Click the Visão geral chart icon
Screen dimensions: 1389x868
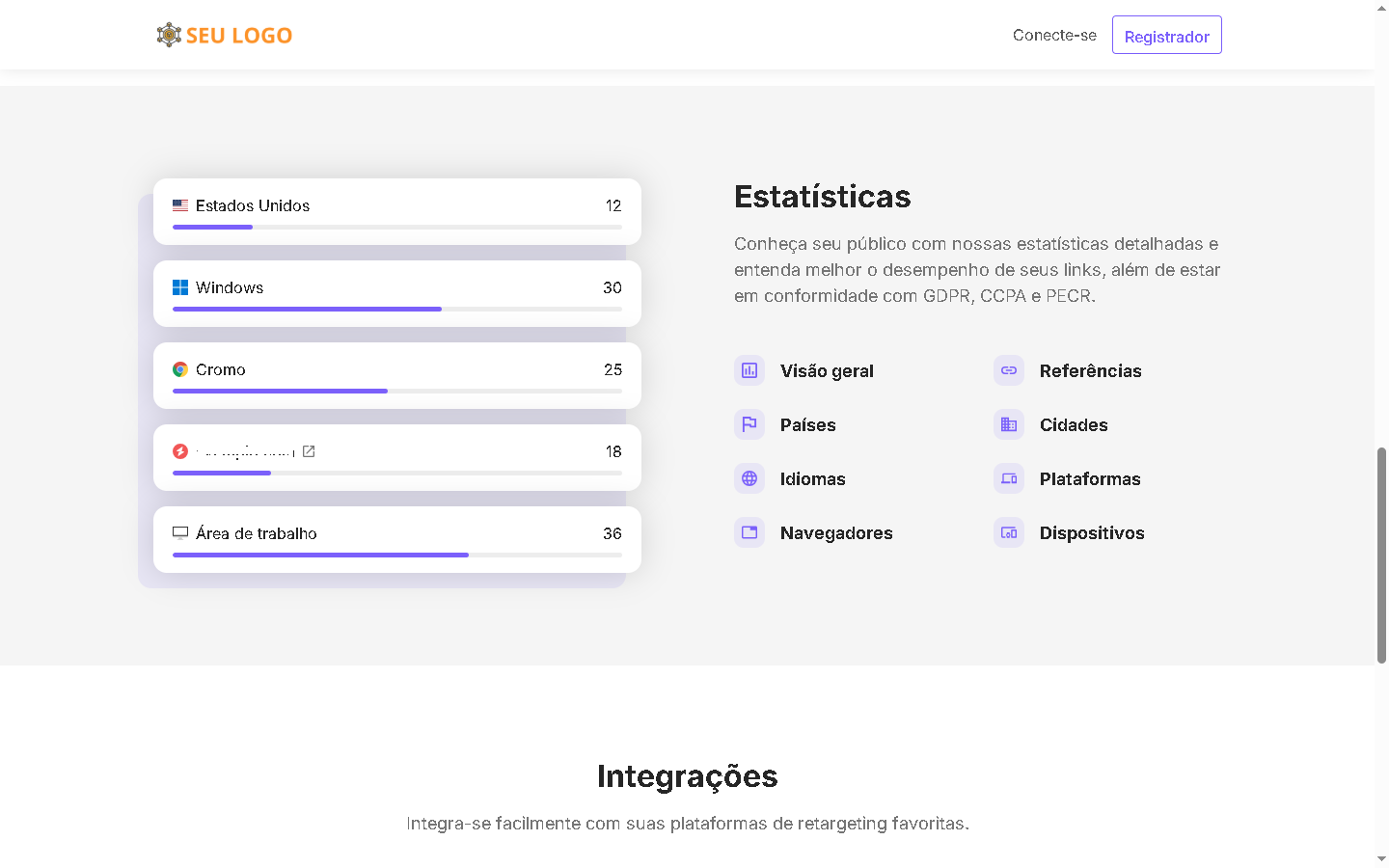[x=749, y=370]
